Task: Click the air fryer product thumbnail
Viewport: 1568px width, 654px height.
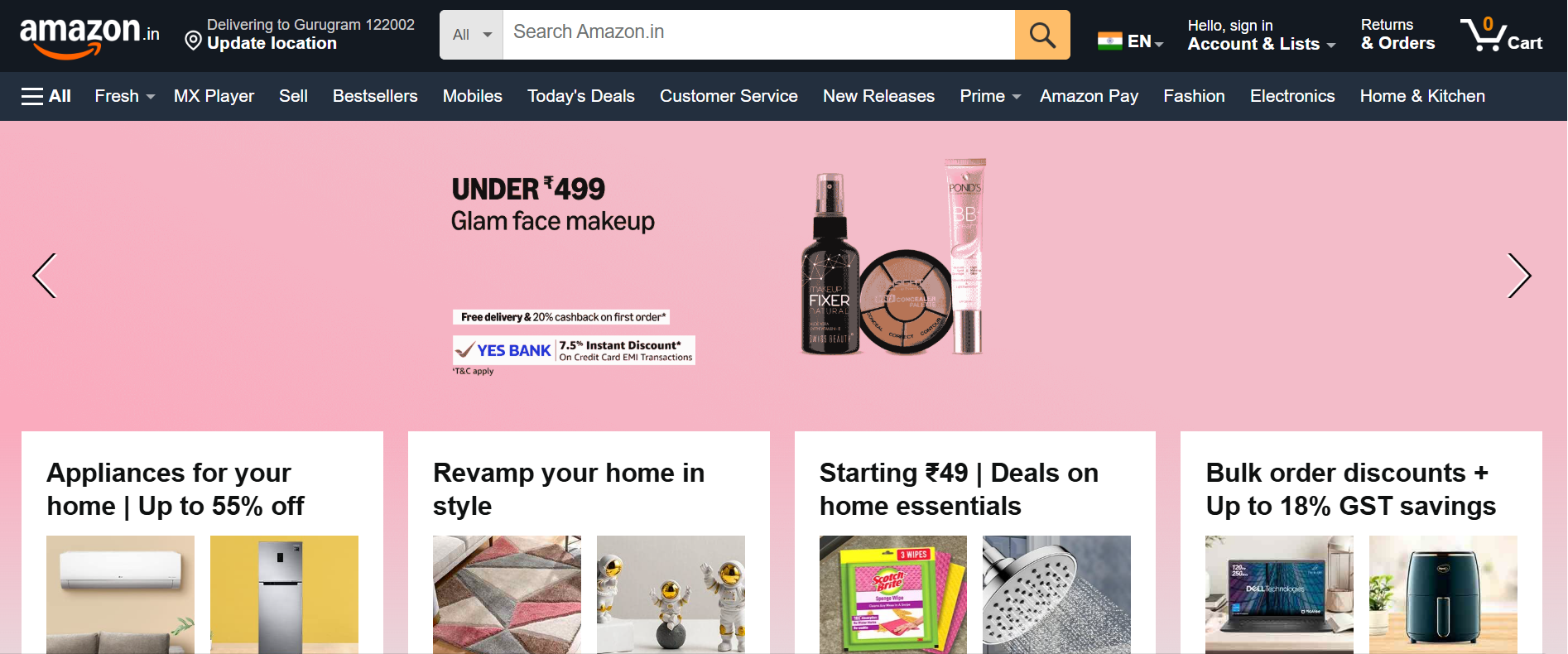Action: pyautogui.click(x=1443, y=594)
